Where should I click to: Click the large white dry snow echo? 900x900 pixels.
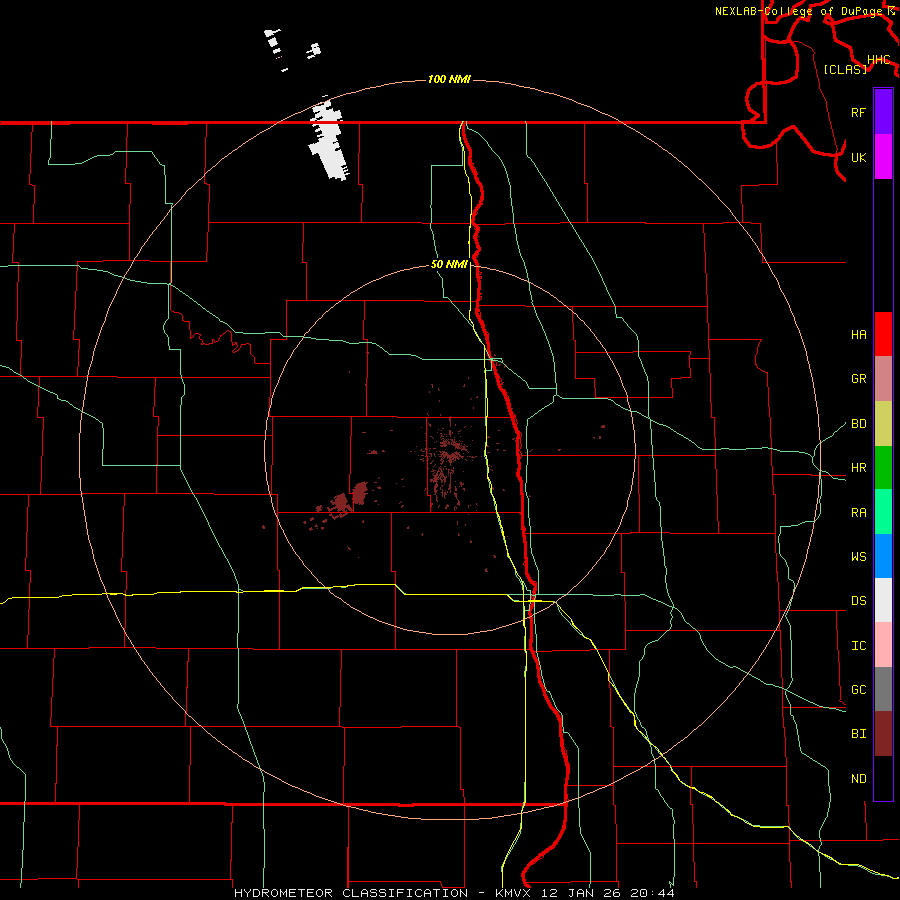[329, 139]
